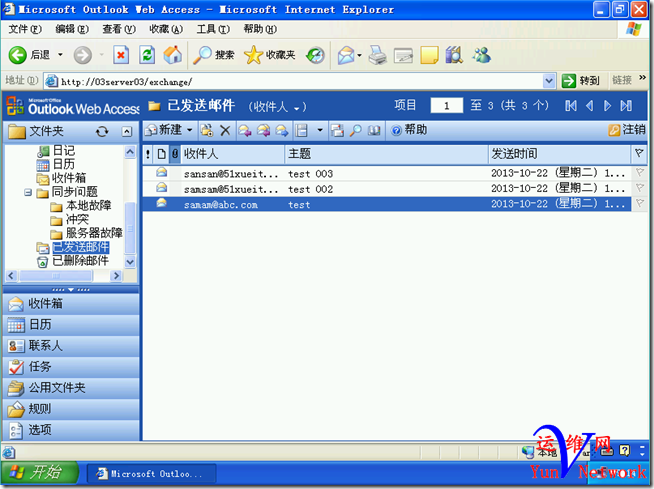Click the Research books icon
This screenshot has width=654, height=489.
(x=454, y=55)
